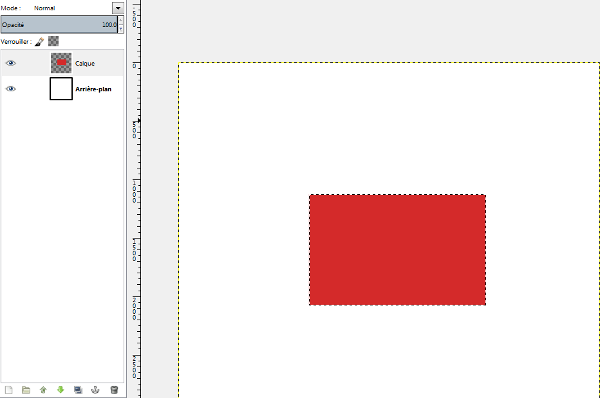
Task: Decrease opacity with the down stepper arrow
Action: point(121,29)
